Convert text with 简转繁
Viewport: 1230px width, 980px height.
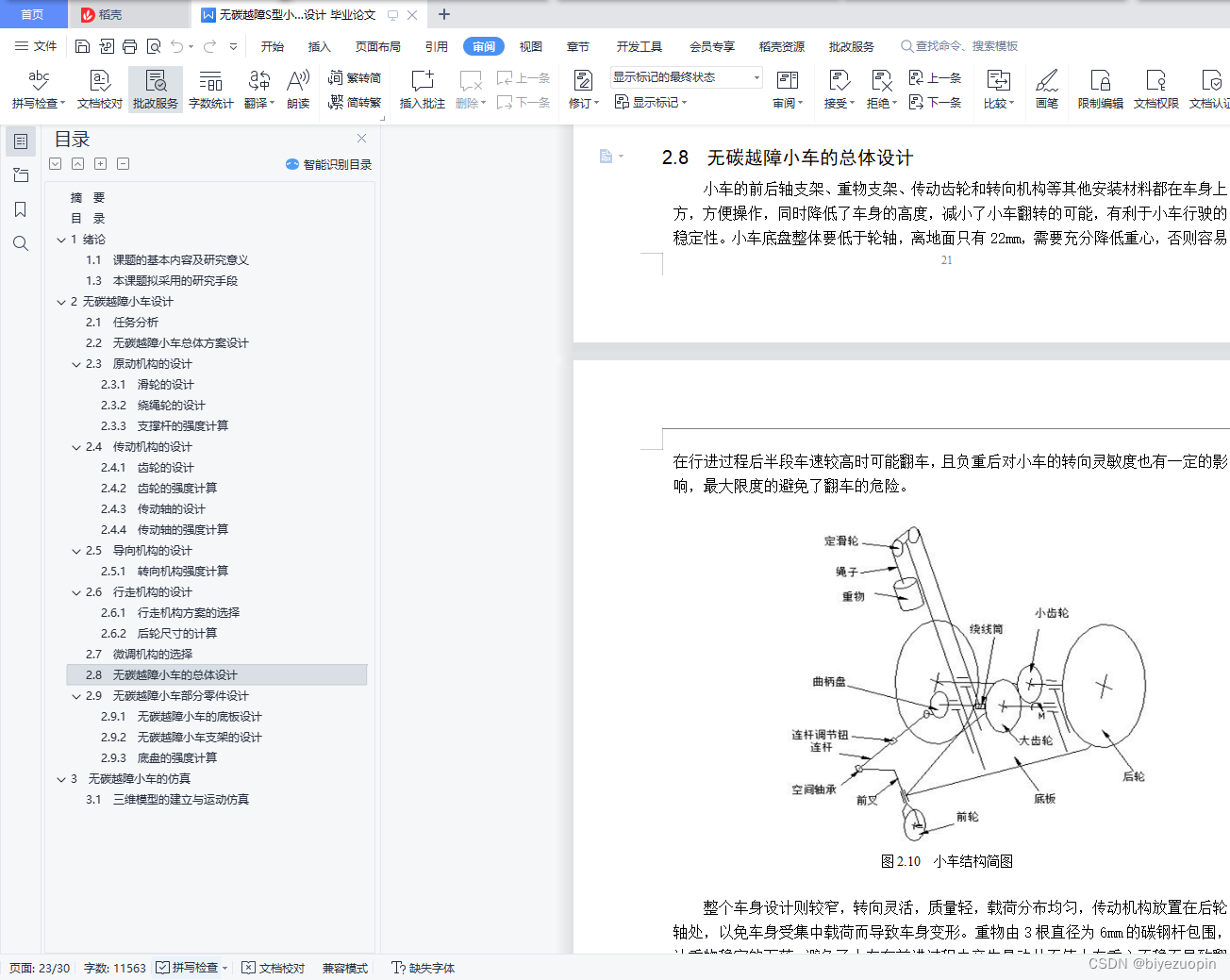coord(355,102)
